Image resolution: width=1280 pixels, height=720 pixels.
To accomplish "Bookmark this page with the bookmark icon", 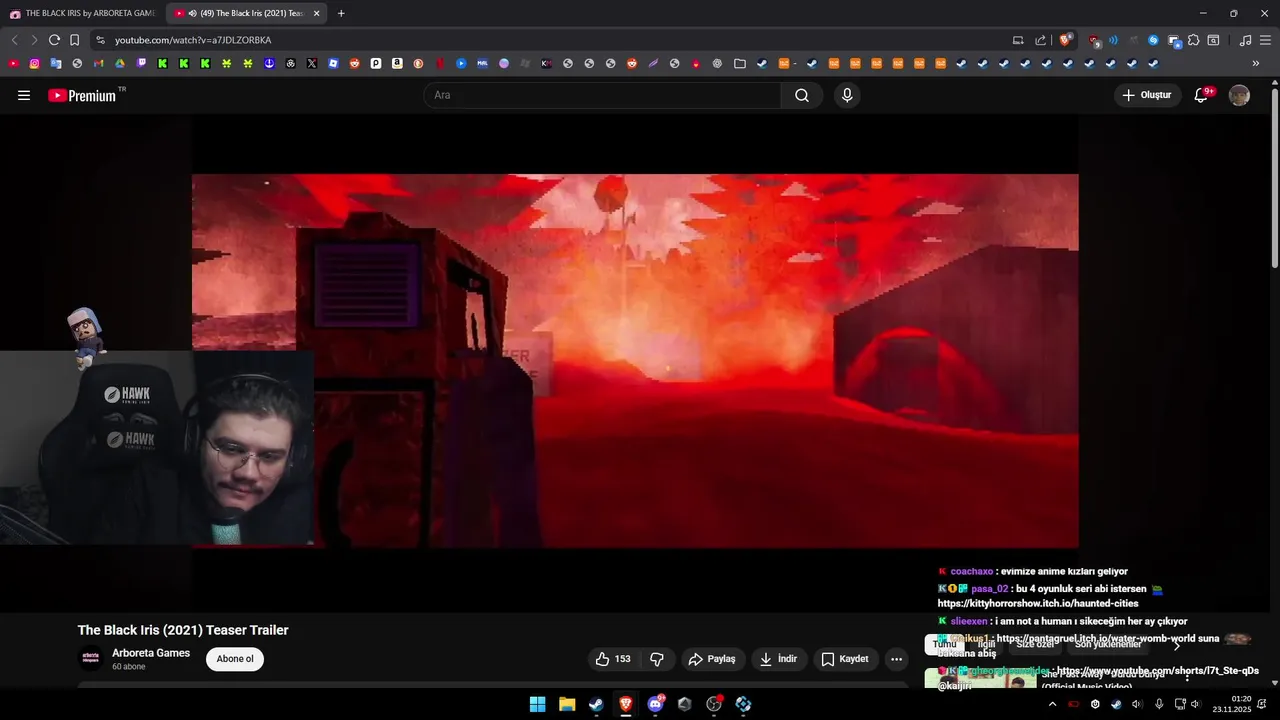I will tap(74, 40).
